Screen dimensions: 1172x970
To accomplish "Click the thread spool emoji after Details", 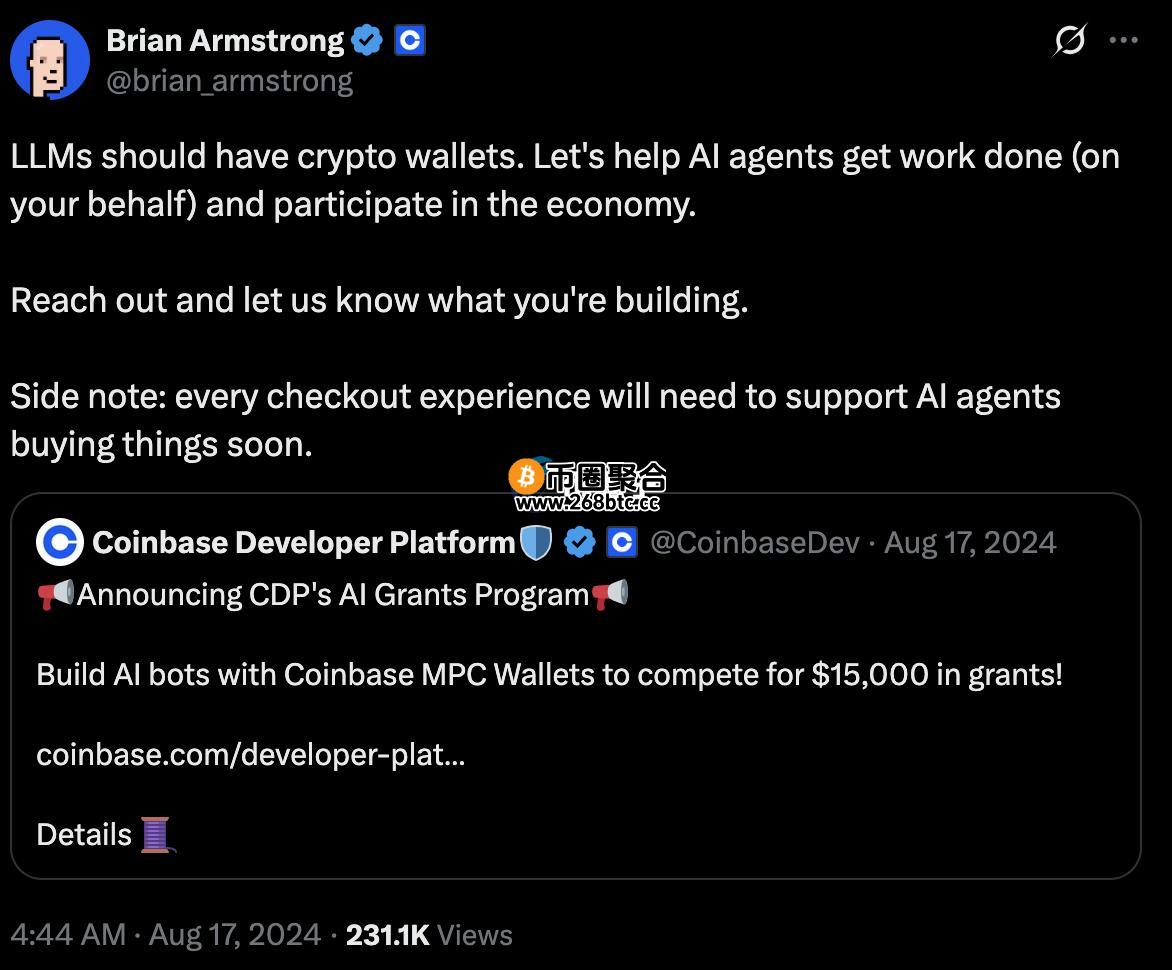I will coord(157,835).
